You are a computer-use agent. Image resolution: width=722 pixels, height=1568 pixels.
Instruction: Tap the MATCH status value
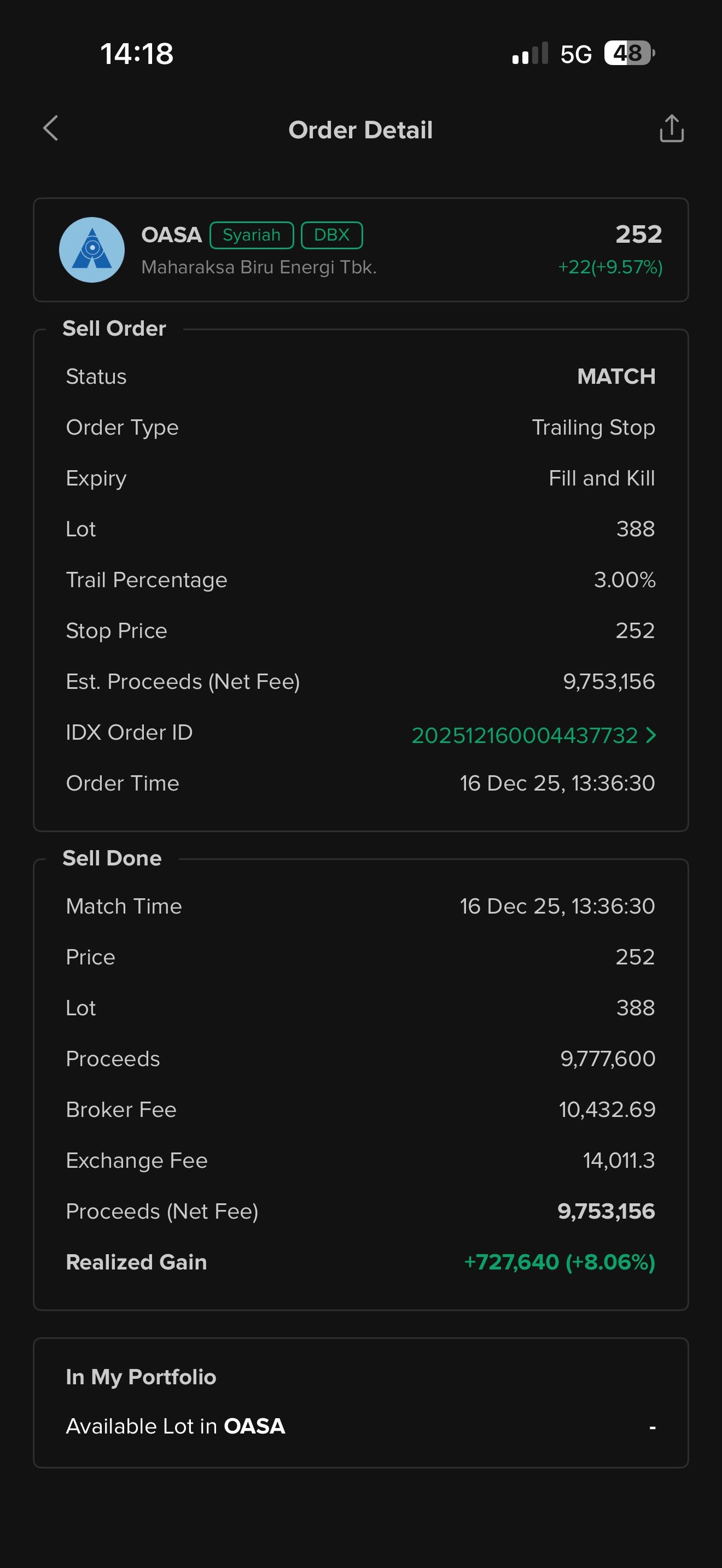click(x=616, y=376)
